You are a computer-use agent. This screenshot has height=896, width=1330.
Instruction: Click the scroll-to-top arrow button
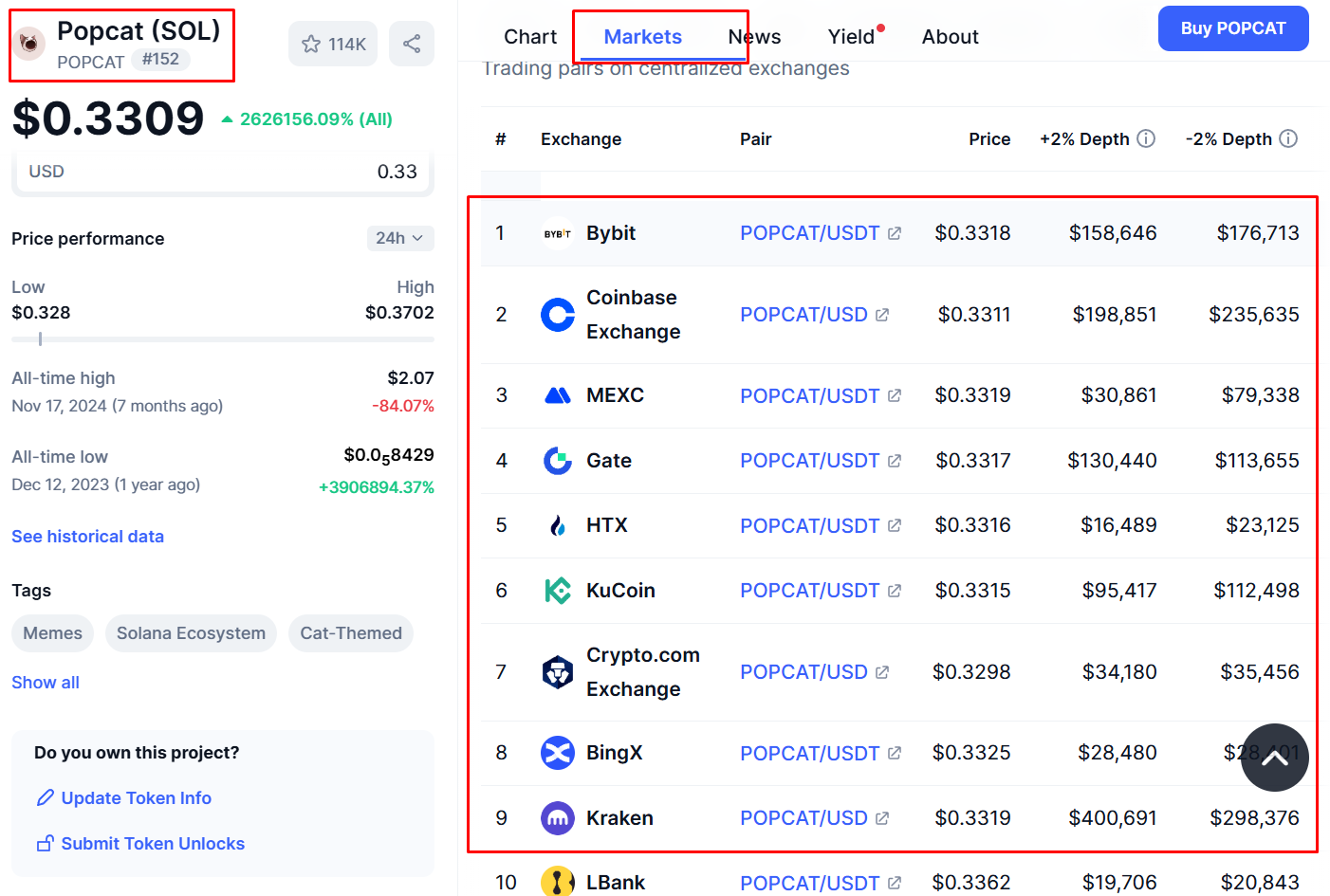point(1275,758)
